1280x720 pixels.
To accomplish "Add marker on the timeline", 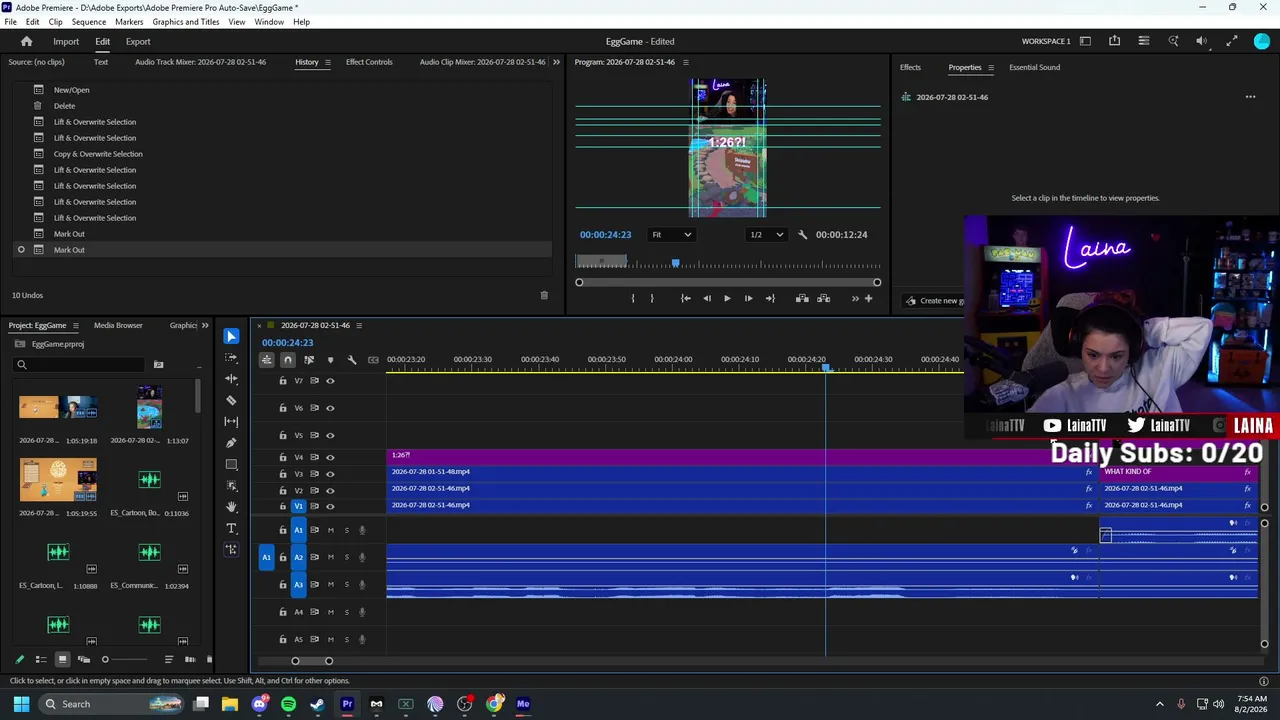I will tap(330, 360).
